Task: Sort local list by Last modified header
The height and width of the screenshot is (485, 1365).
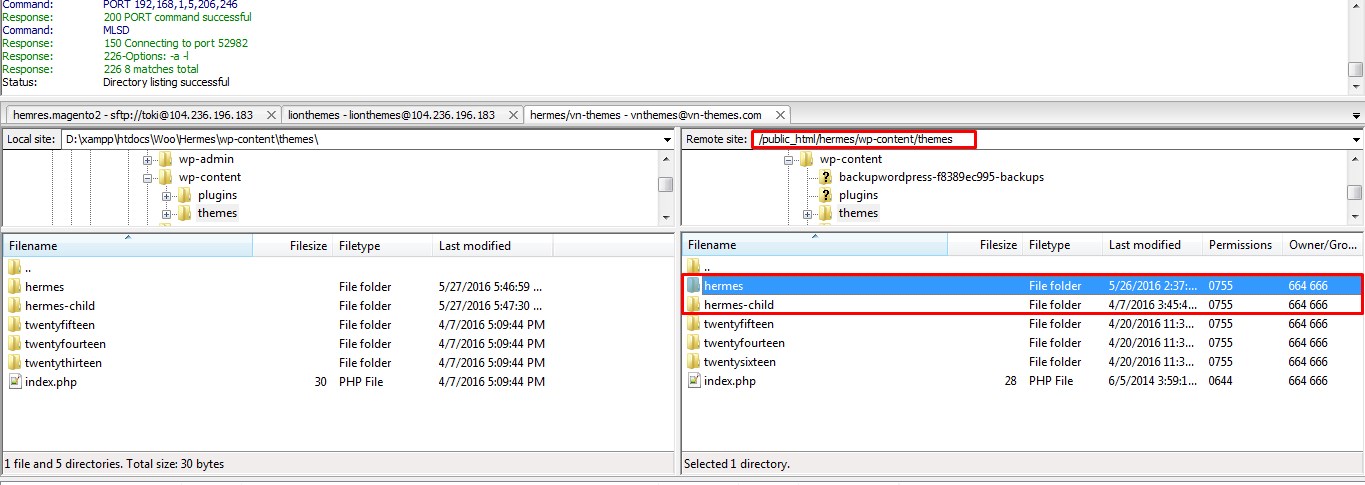Action: (x=493, y=246)
